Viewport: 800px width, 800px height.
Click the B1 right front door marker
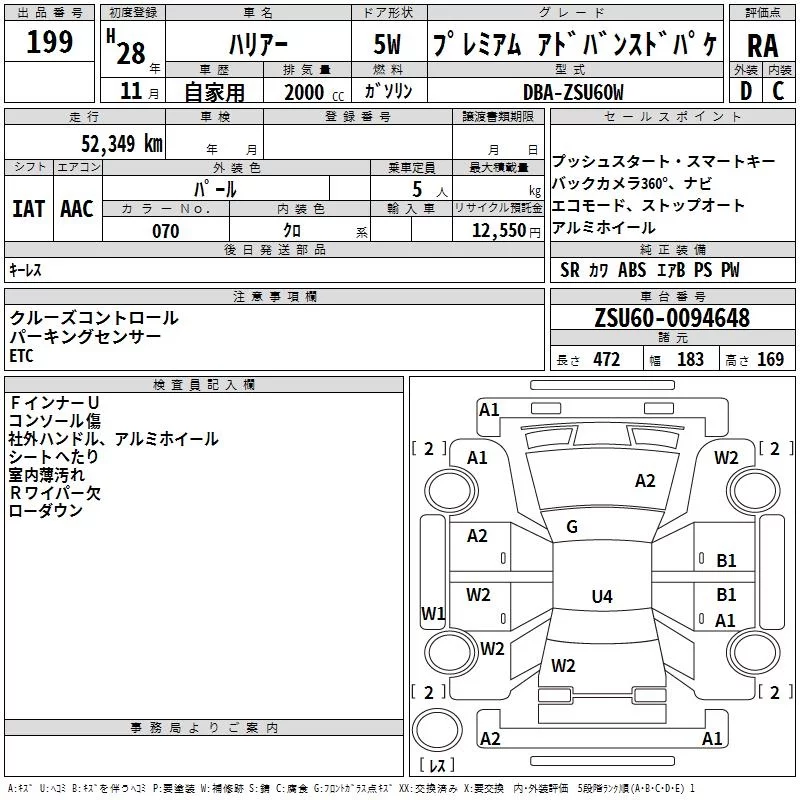[x=726, y=560]
